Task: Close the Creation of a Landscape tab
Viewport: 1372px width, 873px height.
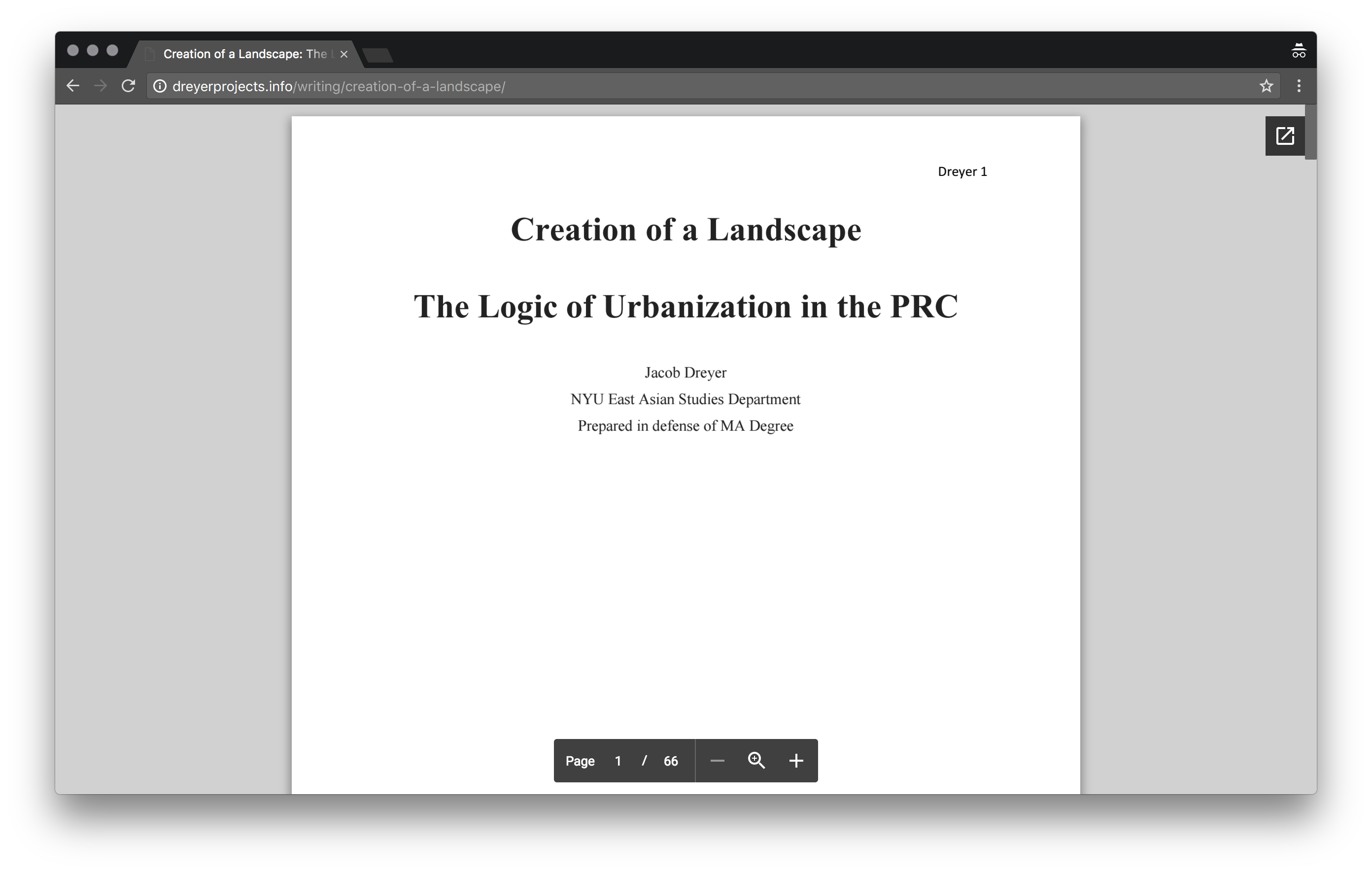Action: [343, 54]
